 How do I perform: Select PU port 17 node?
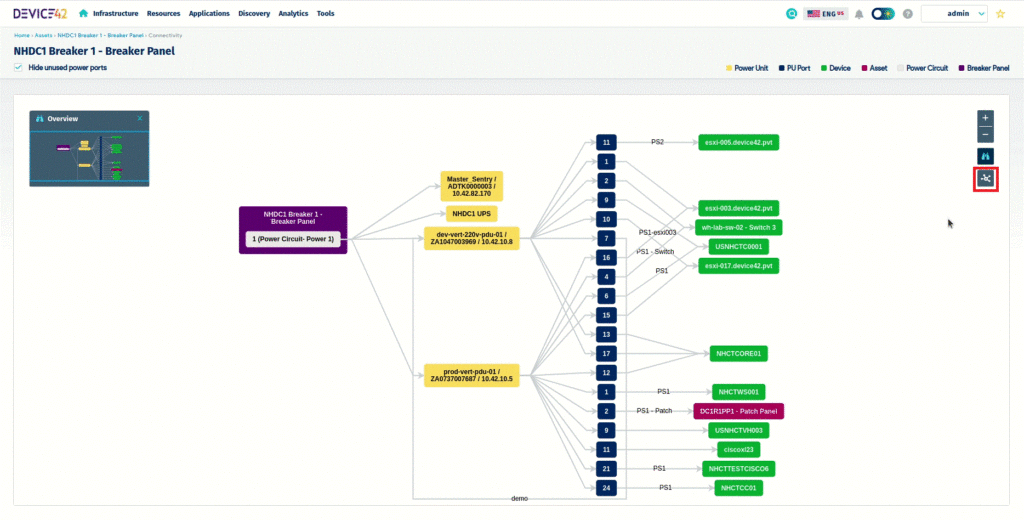coord(606,353)
